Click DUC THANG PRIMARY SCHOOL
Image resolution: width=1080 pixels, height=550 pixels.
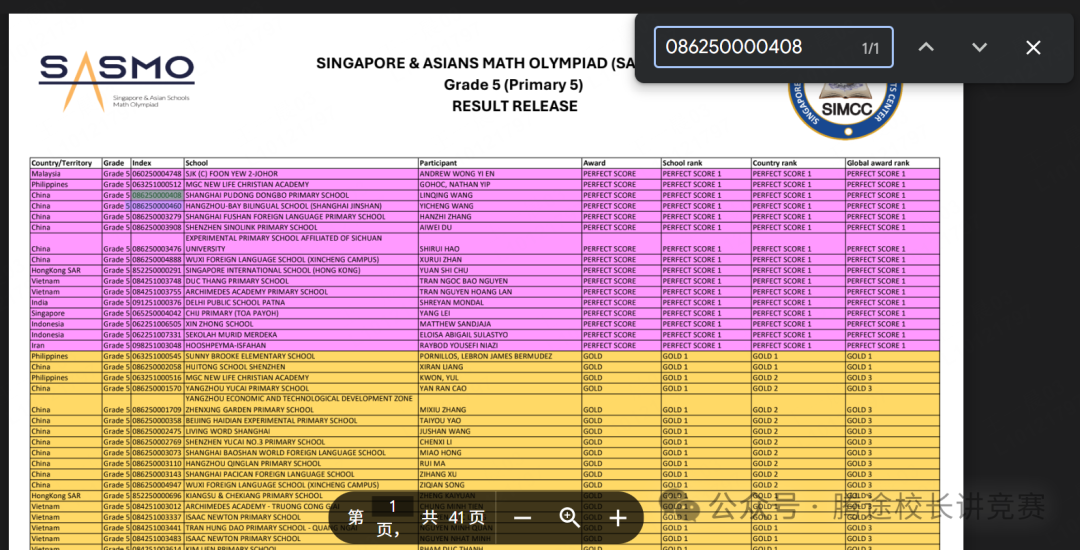click(x=237, y=281)
